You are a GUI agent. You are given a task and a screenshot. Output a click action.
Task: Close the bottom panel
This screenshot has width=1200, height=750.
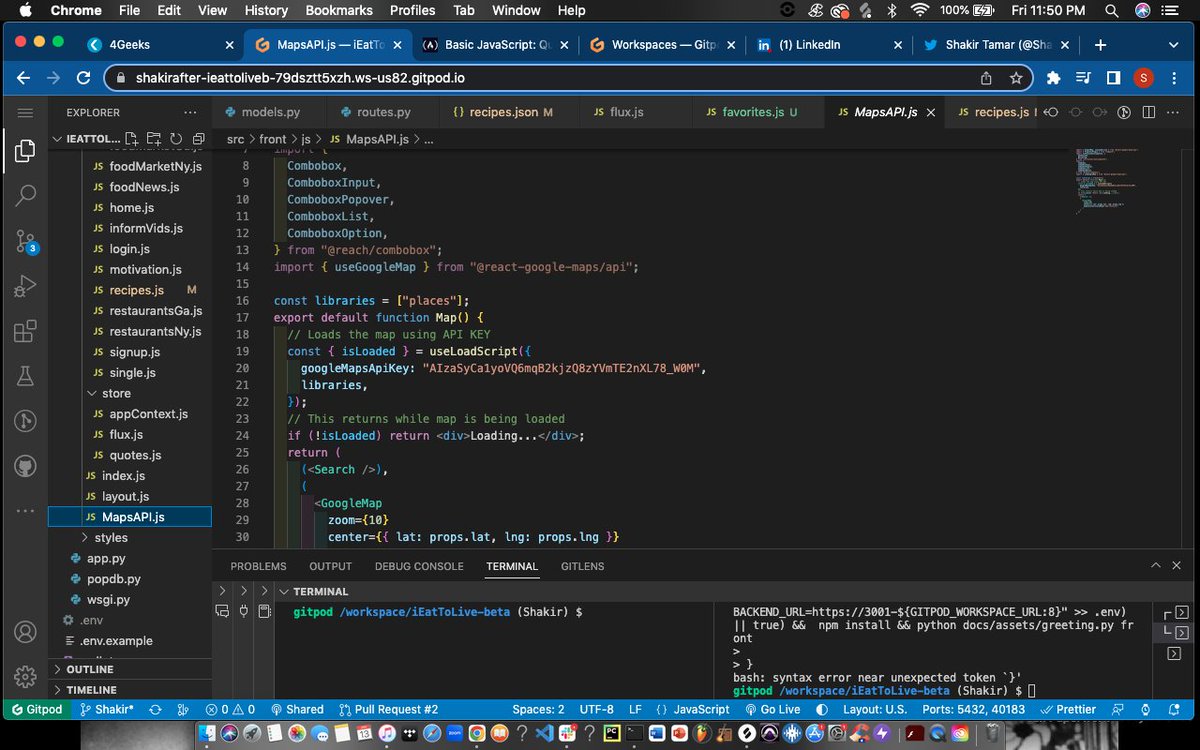[1176, 566]
